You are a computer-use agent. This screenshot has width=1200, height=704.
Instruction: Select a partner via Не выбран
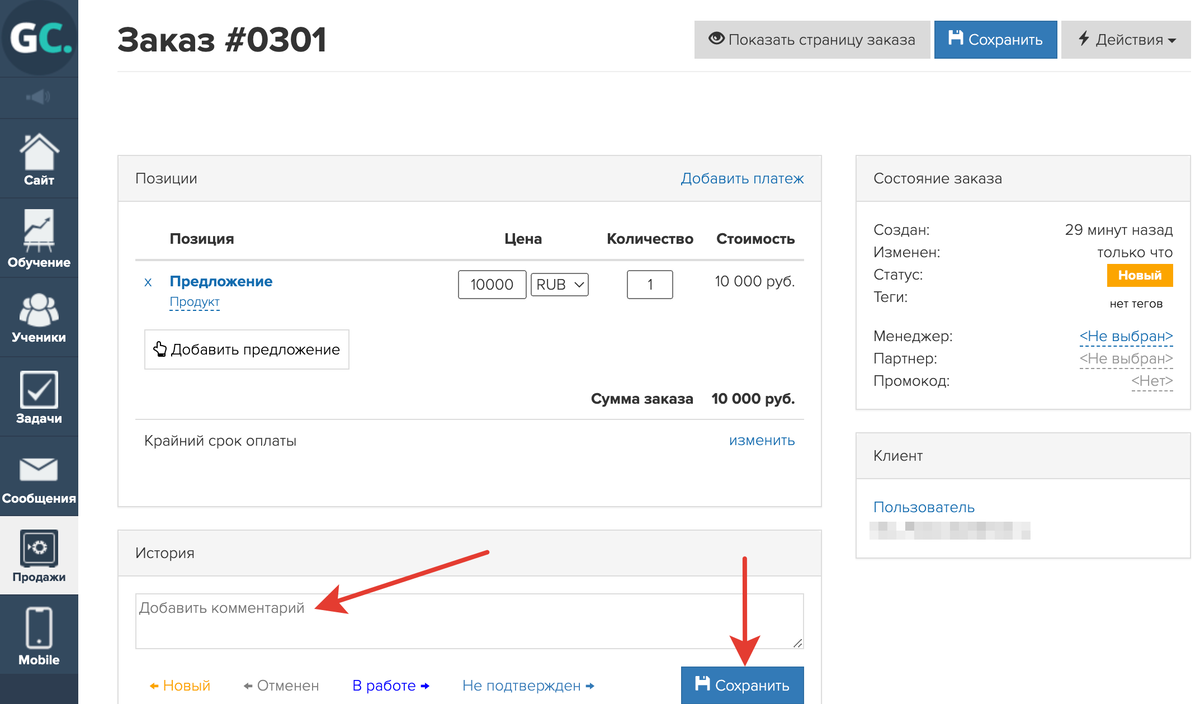(x=1126, y=358)
